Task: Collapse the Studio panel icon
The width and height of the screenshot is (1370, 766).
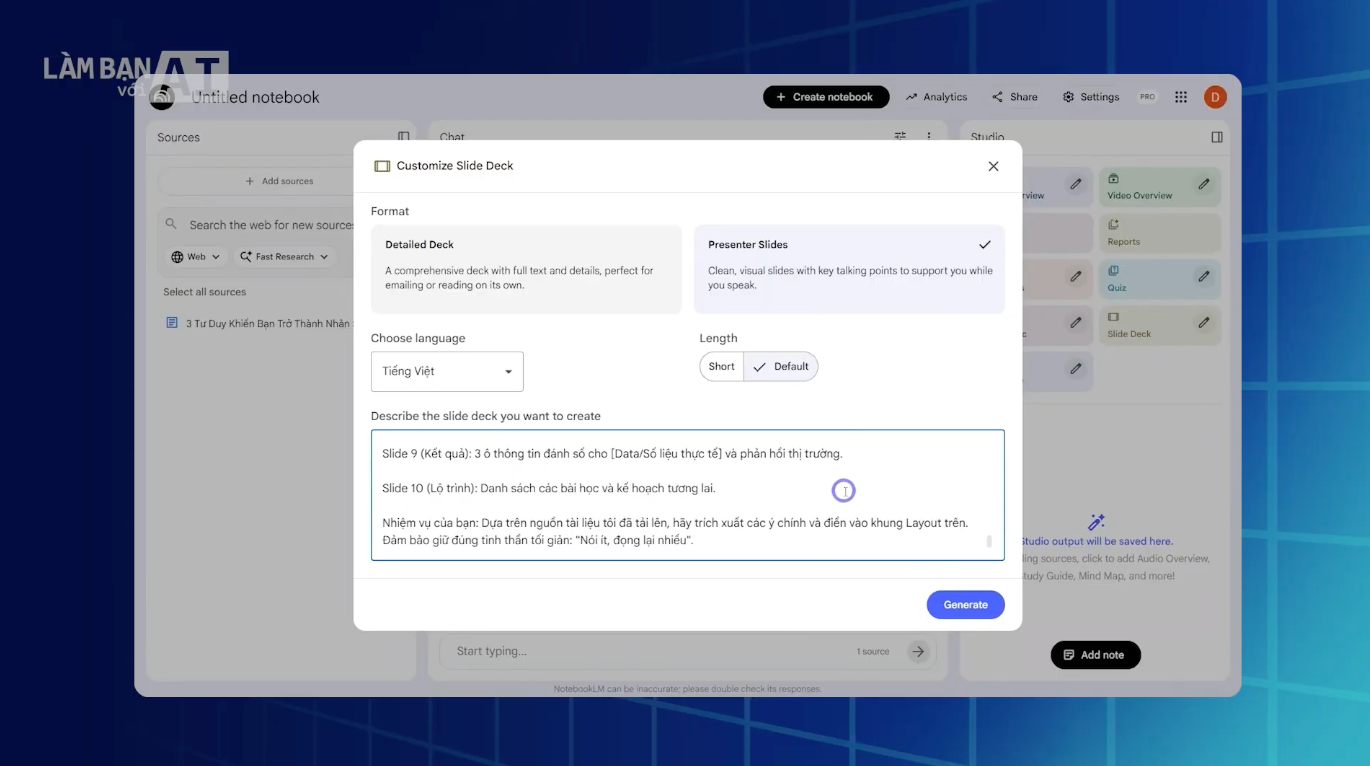Action: point(1217,137)
